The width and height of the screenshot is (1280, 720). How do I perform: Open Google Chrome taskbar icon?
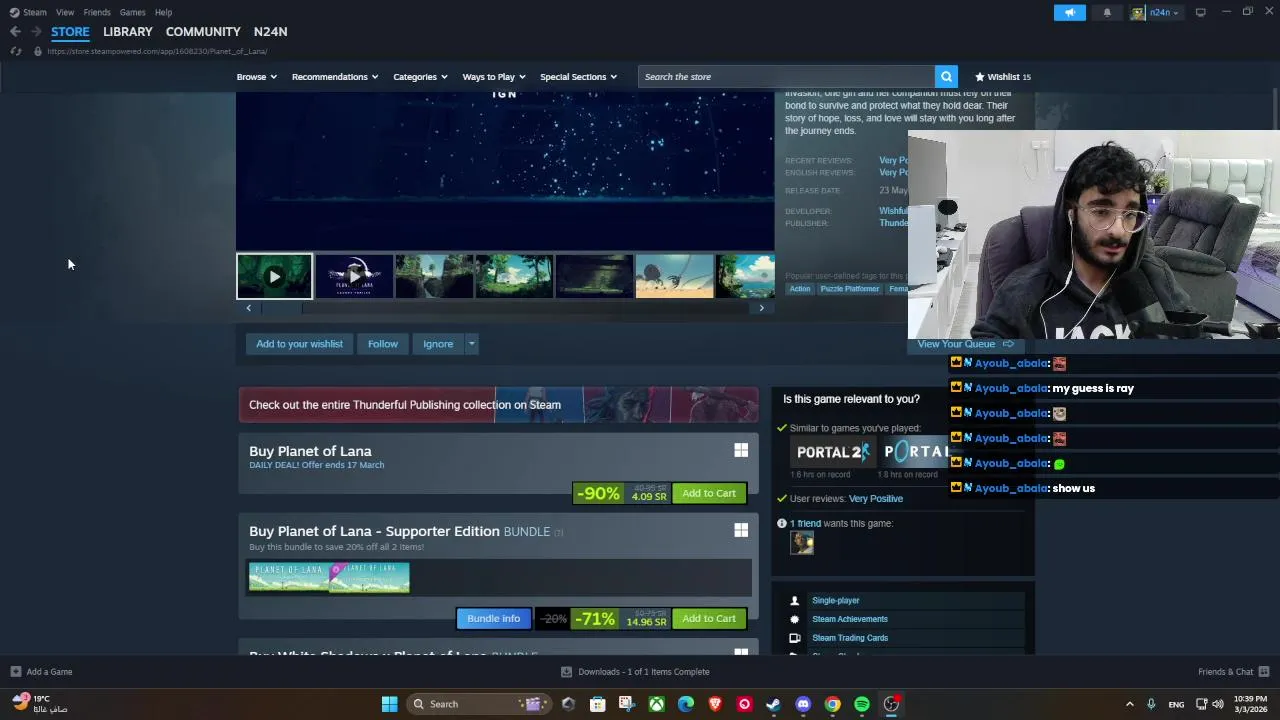point(832,704)
